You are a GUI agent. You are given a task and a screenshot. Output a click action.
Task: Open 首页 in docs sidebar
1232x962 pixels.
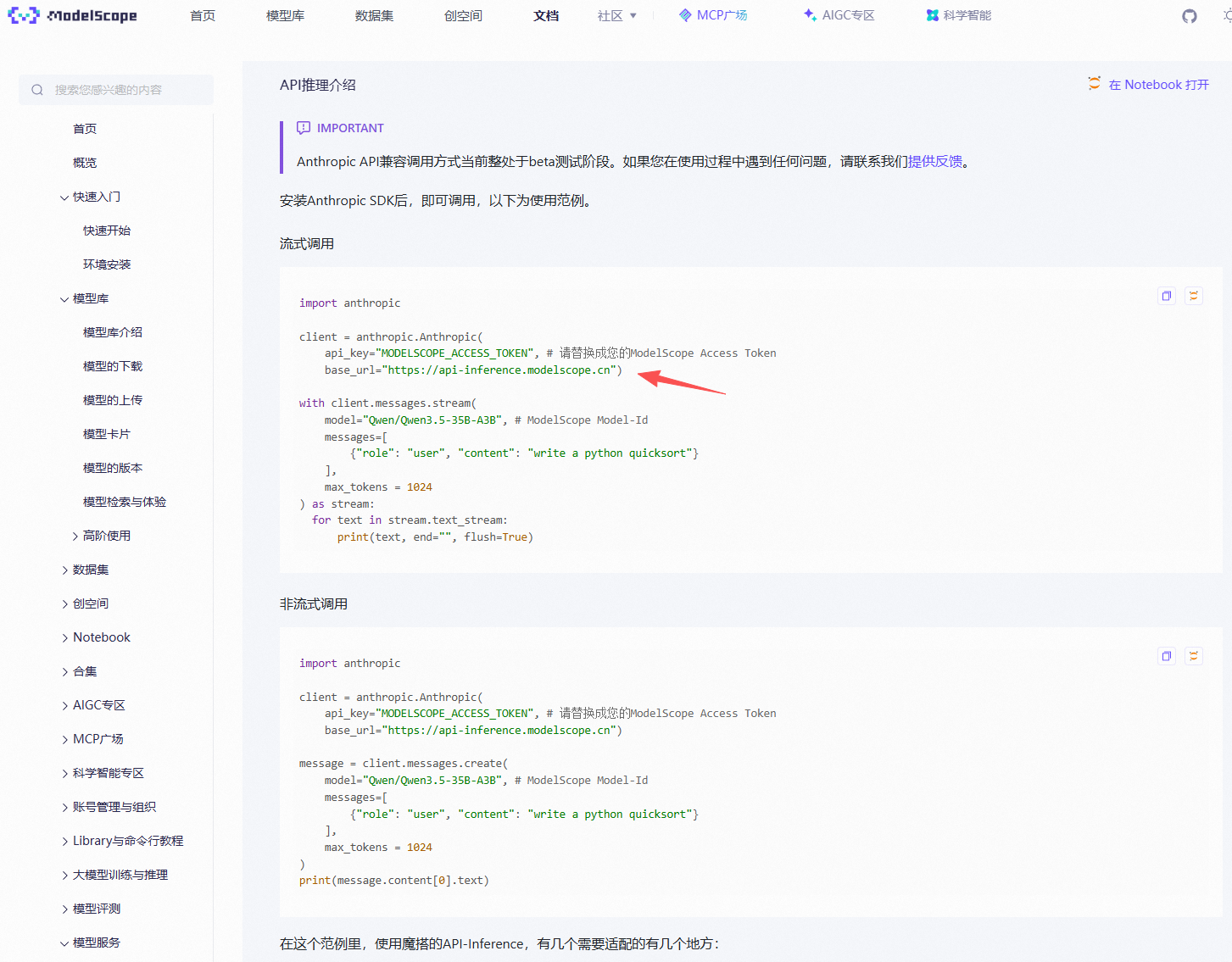85,129
